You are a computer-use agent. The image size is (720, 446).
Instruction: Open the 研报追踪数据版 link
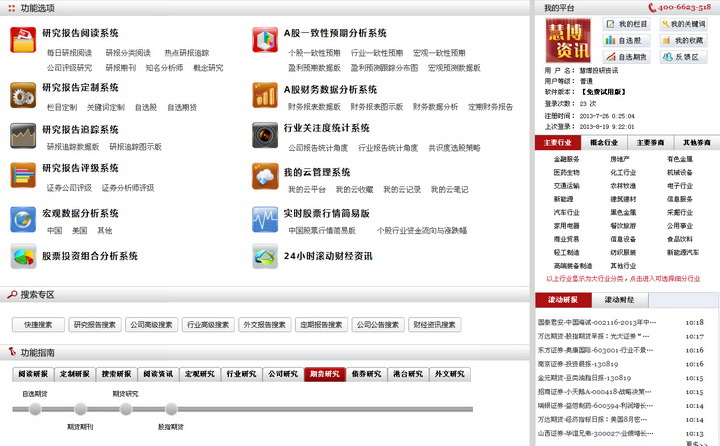(x=73, y=147)
